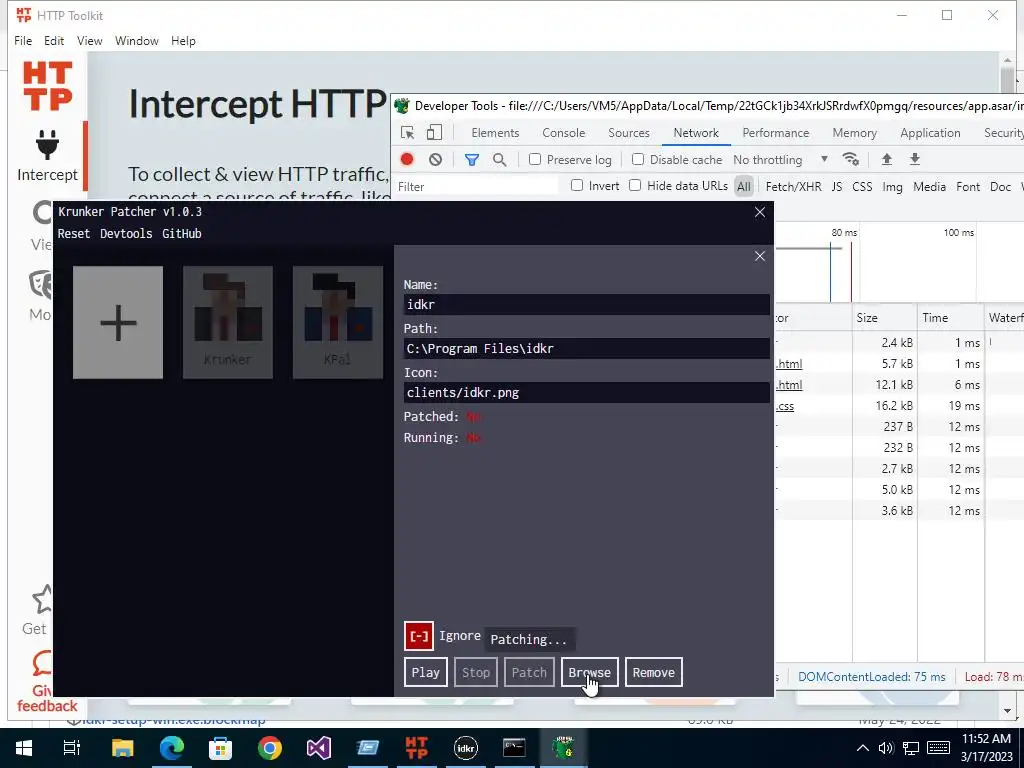Open the Help menu in HTTP Toolkit

183,40
